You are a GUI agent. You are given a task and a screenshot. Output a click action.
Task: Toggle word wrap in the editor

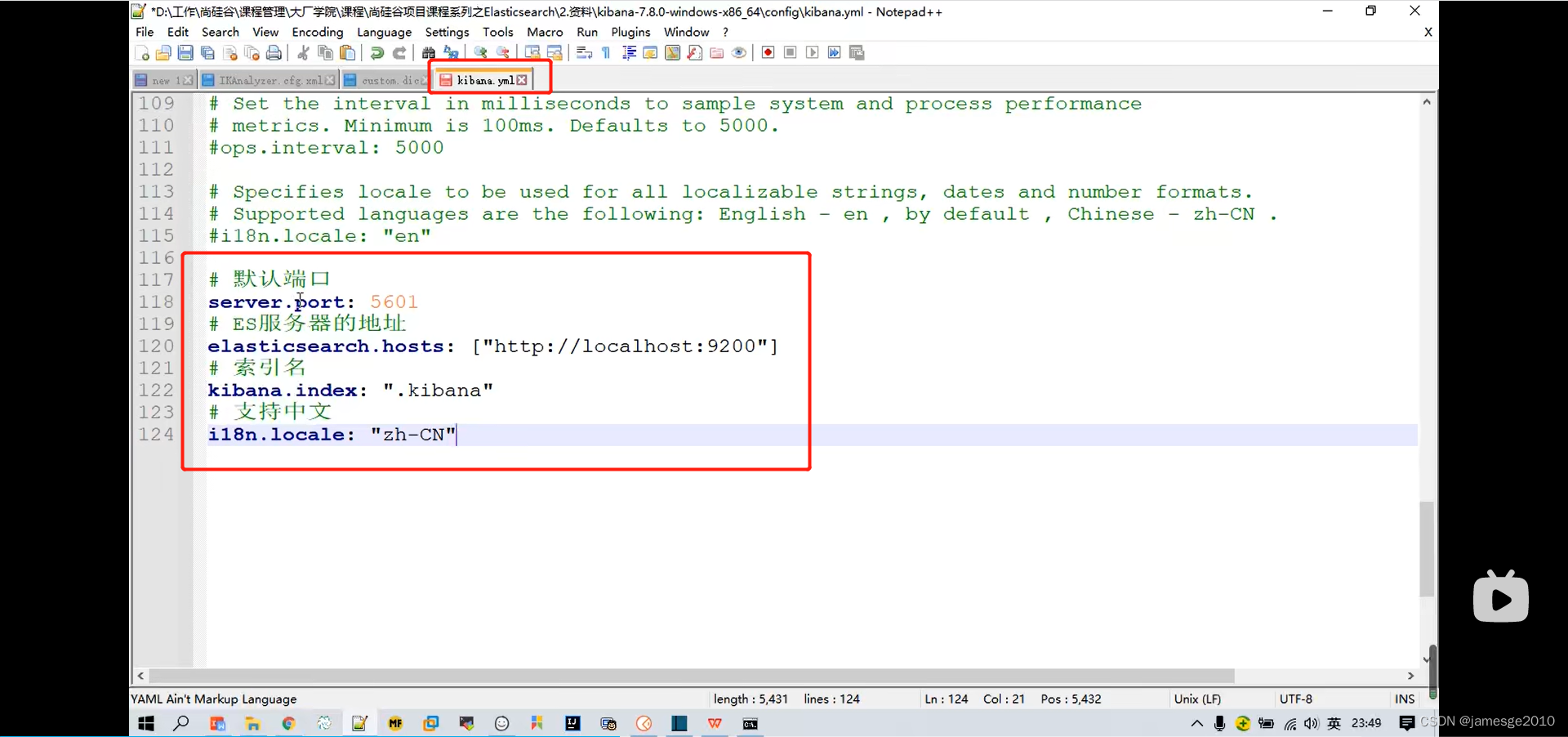point(584,53)
